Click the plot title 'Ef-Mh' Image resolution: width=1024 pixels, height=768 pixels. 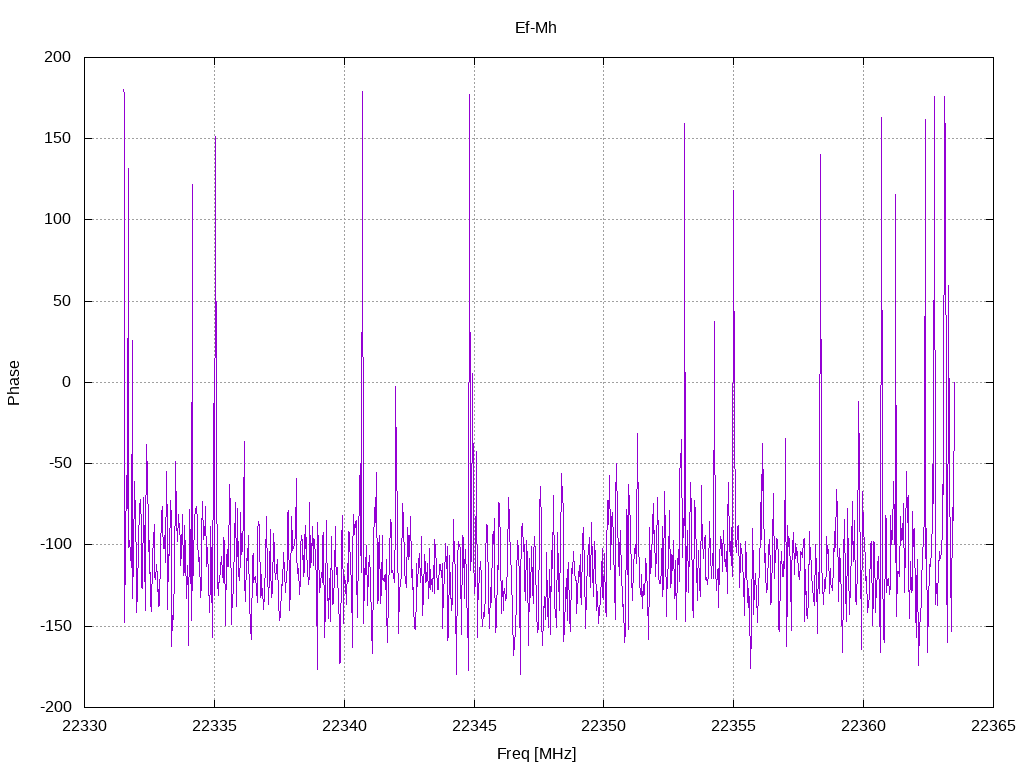pos(536,27)
